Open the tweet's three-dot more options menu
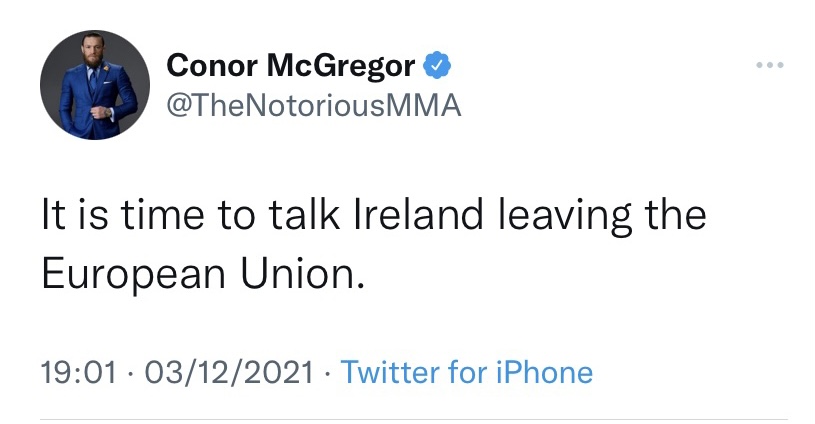The image size is (815, 424). tap(770, 67)
